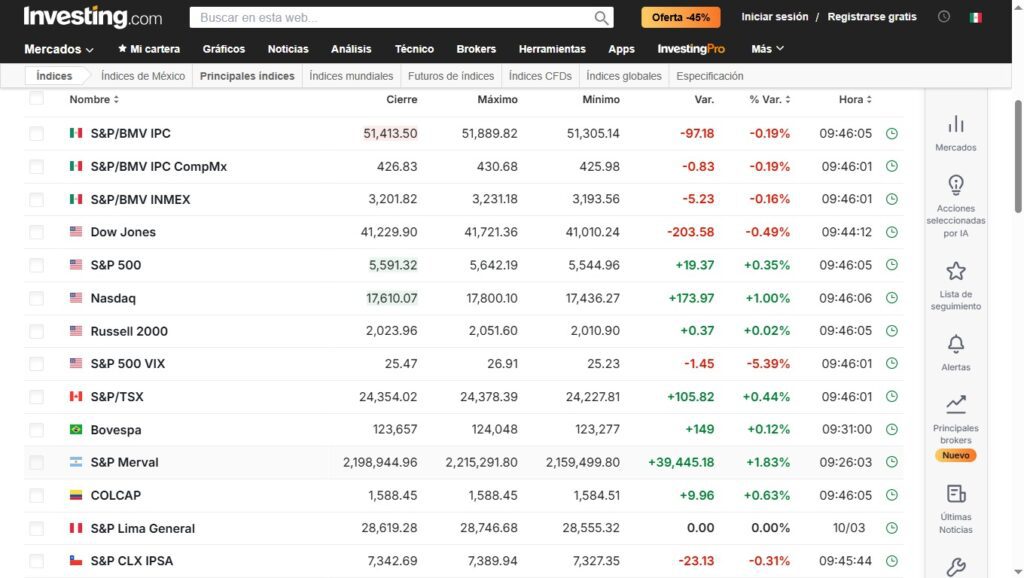The height and width of the screenshot is (578, 1024).
Task: Click the search magnifier icon
Action: point(601,18)
